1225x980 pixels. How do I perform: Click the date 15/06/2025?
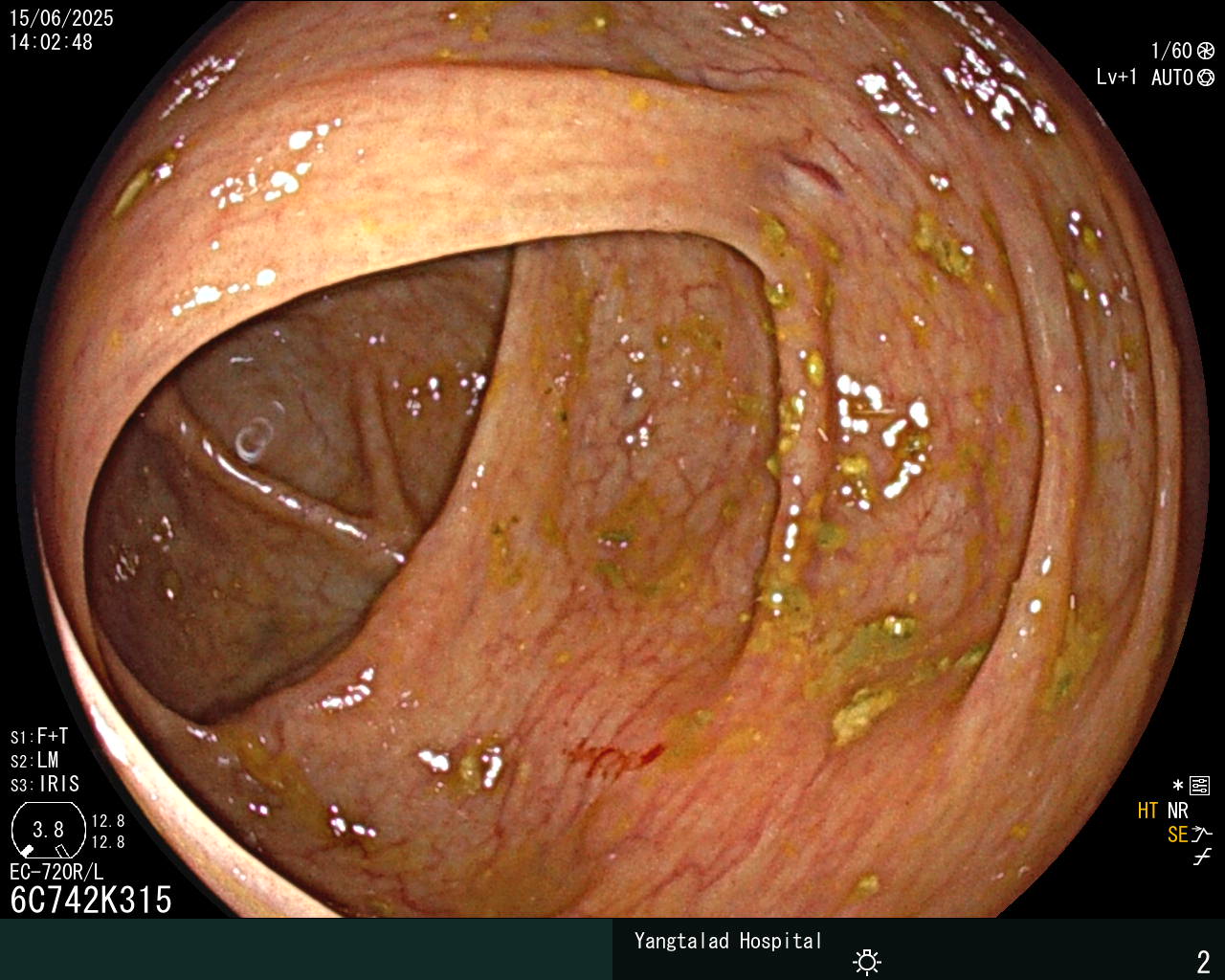(61, 18)
